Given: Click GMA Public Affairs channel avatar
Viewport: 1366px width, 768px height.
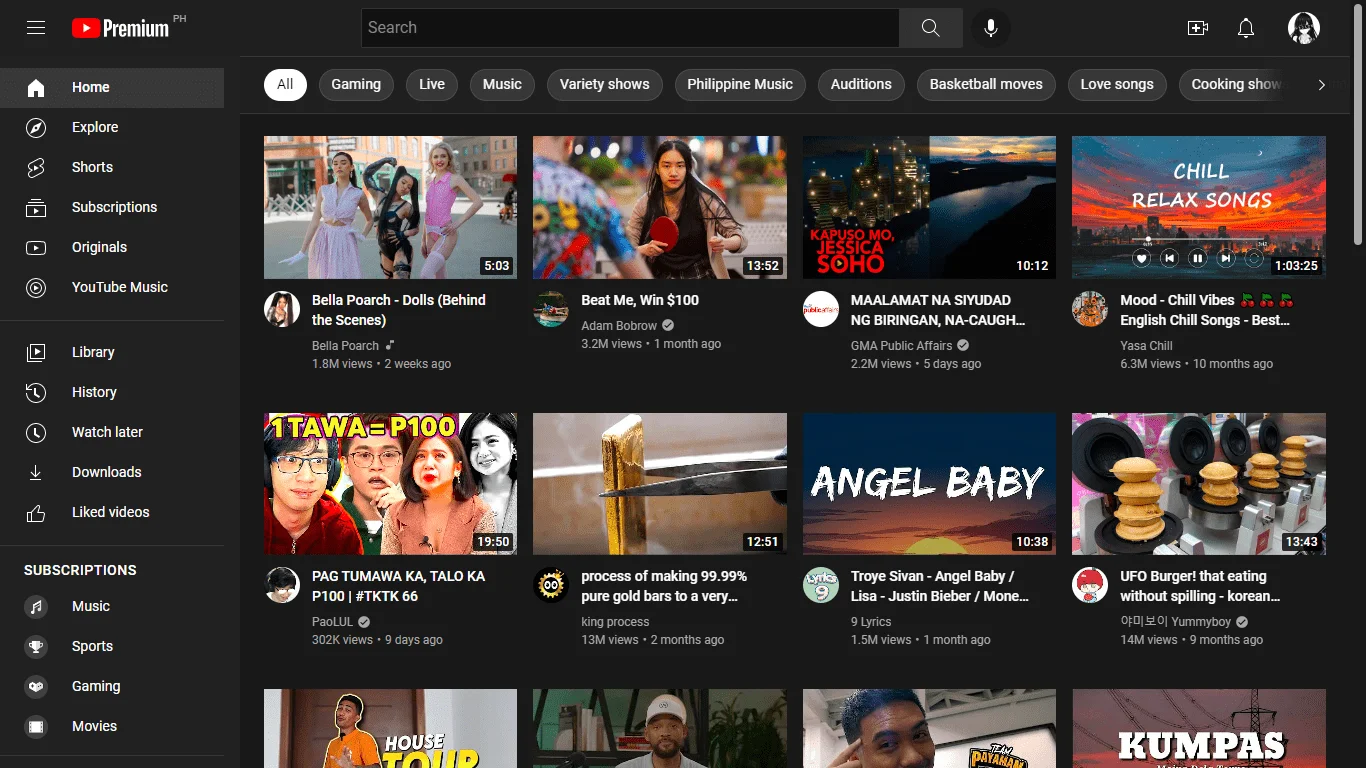Looking at the screenshot, I should (x=821, y=309).
